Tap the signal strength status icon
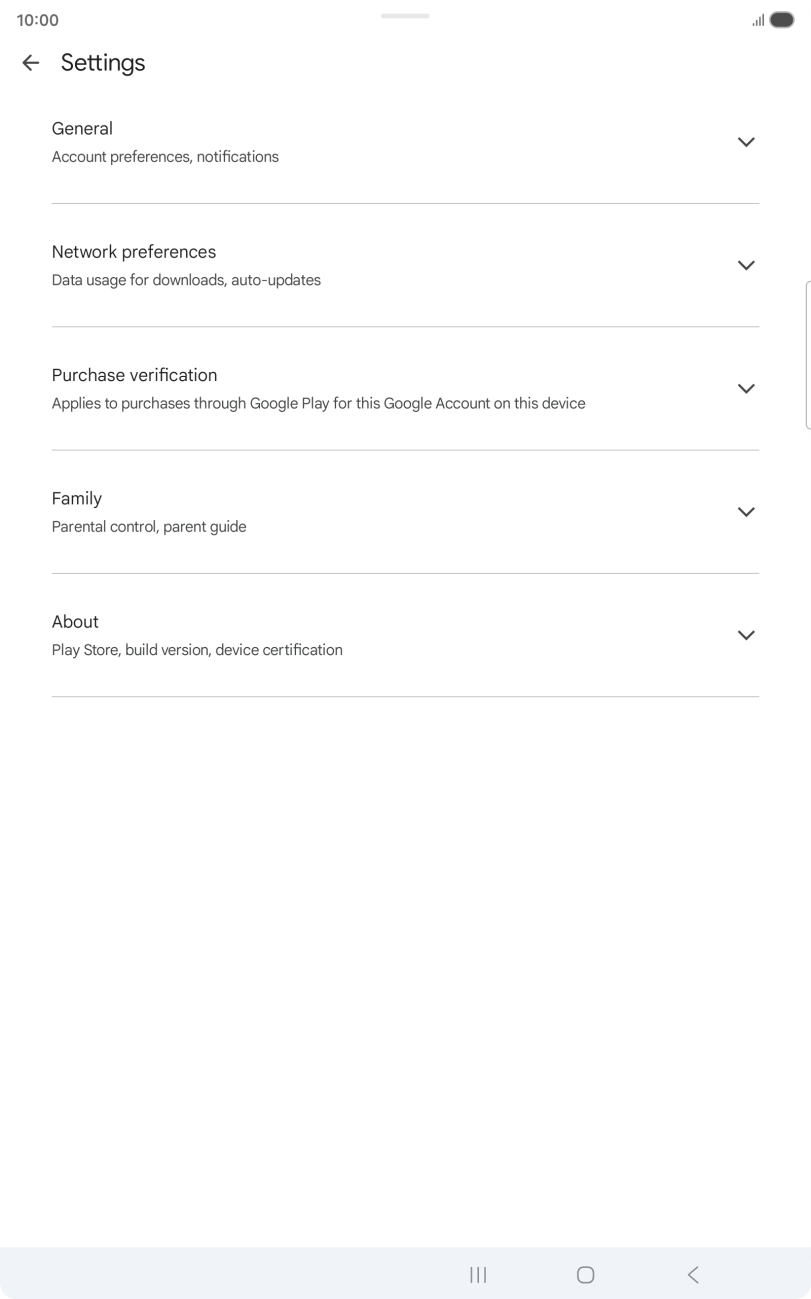 758,20
